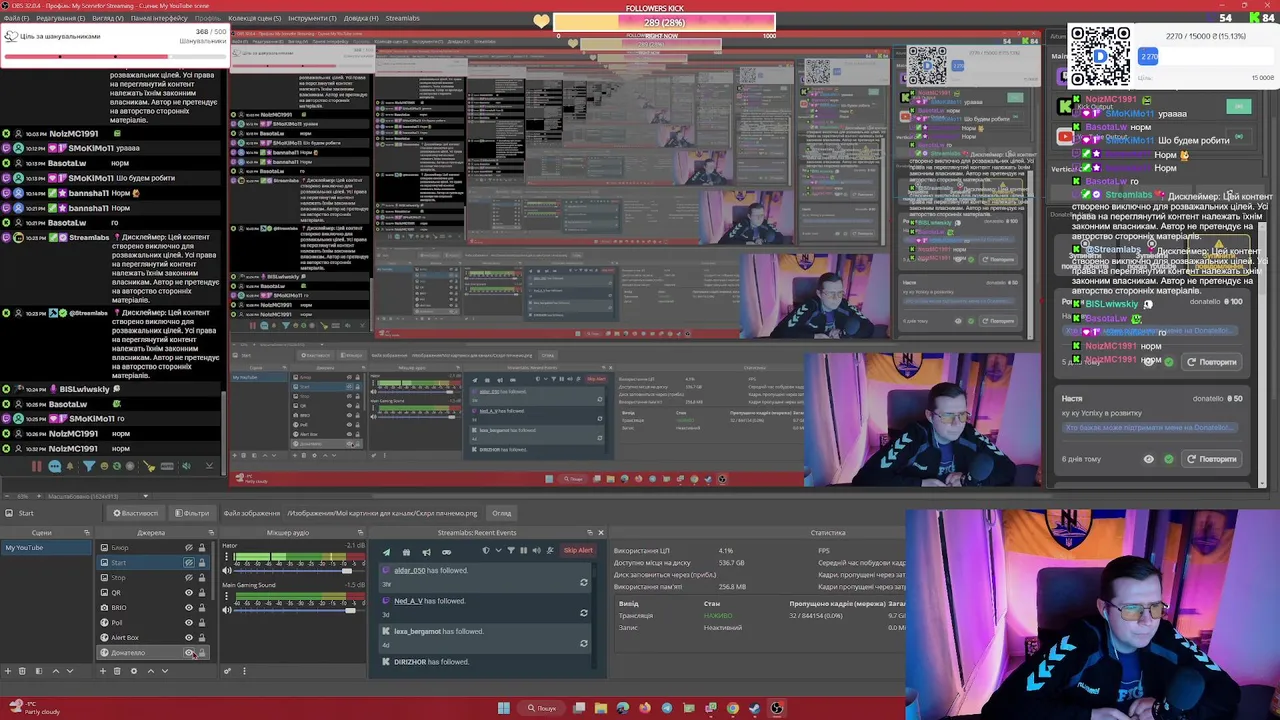
Task: Click the megaphone icon in Recent Events
Action: (x=426, y=552)
